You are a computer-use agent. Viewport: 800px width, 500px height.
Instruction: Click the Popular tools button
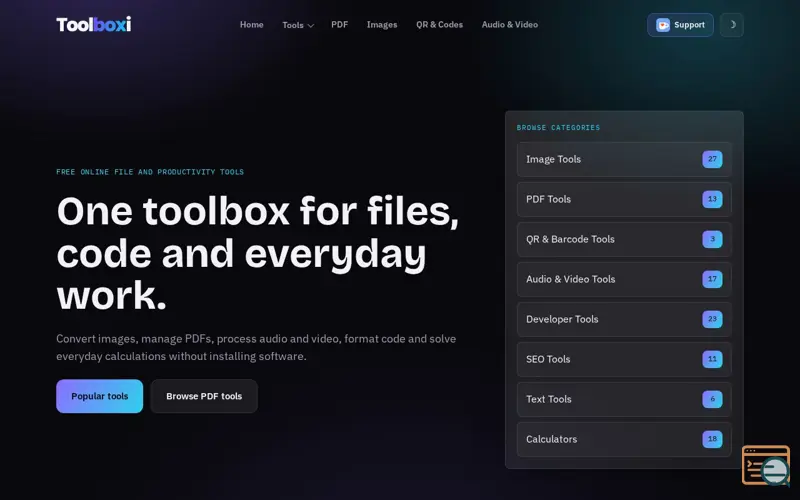point(99,396)
